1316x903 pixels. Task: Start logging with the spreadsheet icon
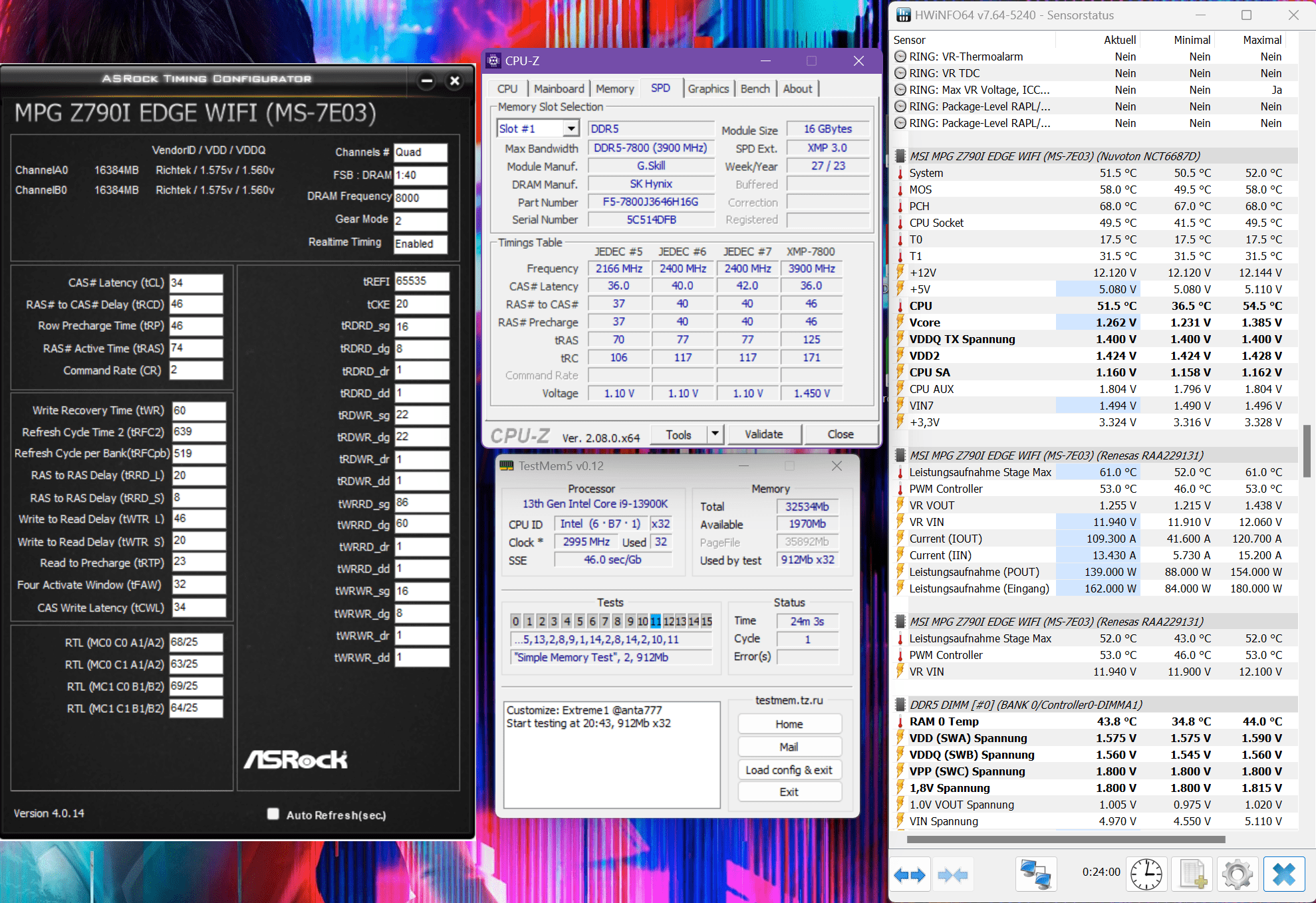(x=1192, y=874)
